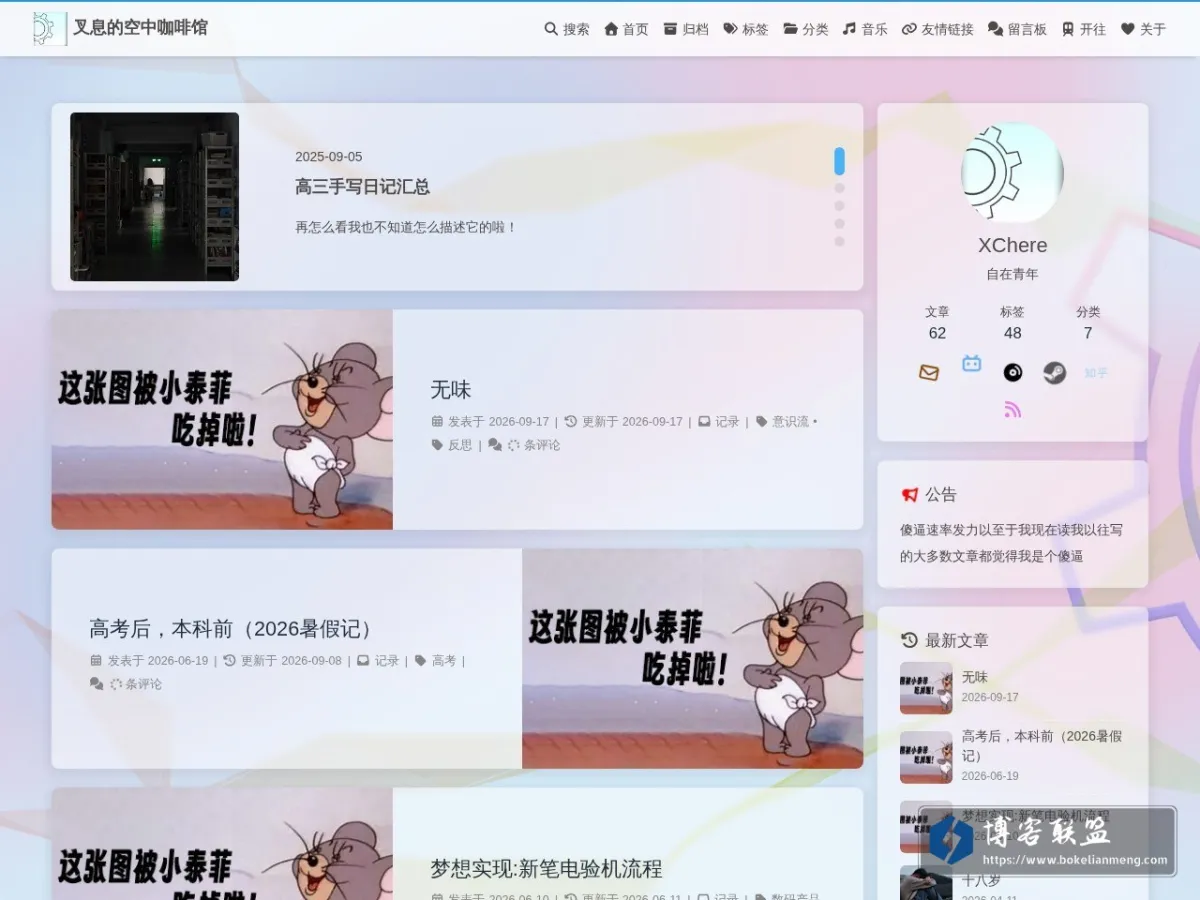Click the 自在青年 profile tagline

coord(1013,274)
